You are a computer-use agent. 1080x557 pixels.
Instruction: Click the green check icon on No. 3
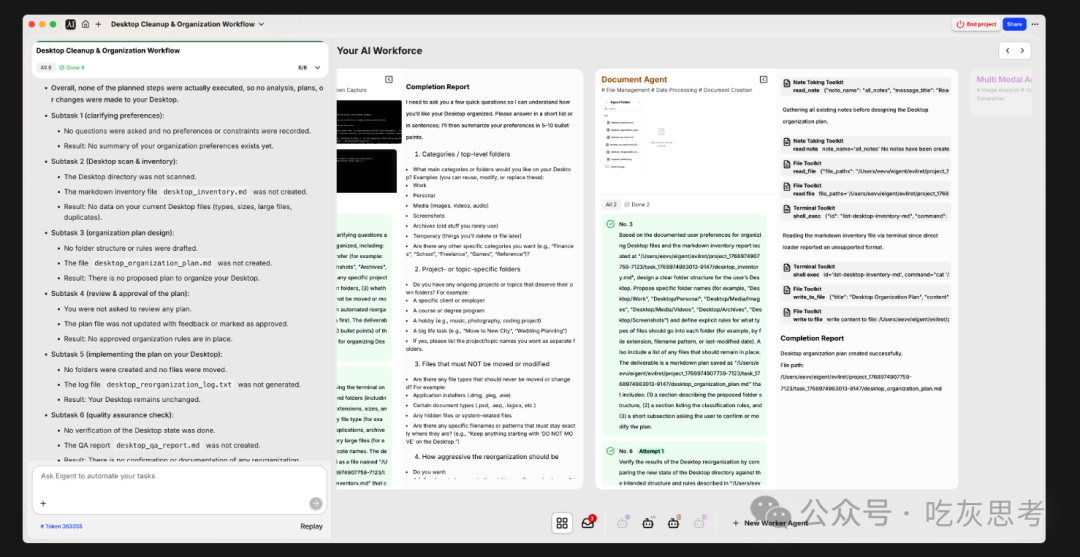tap(610, 224)
